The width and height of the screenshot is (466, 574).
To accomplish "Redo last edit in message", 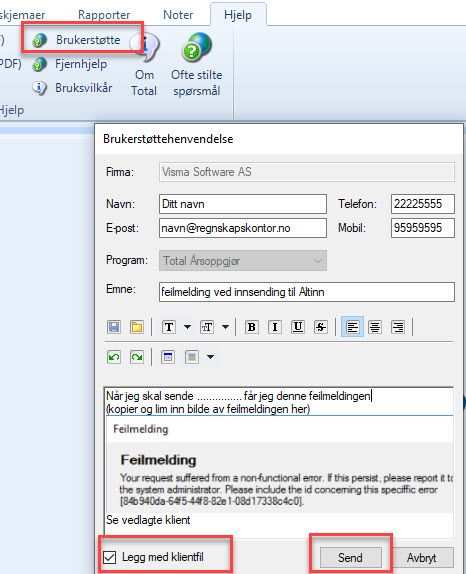I will (x=137, y=357).
